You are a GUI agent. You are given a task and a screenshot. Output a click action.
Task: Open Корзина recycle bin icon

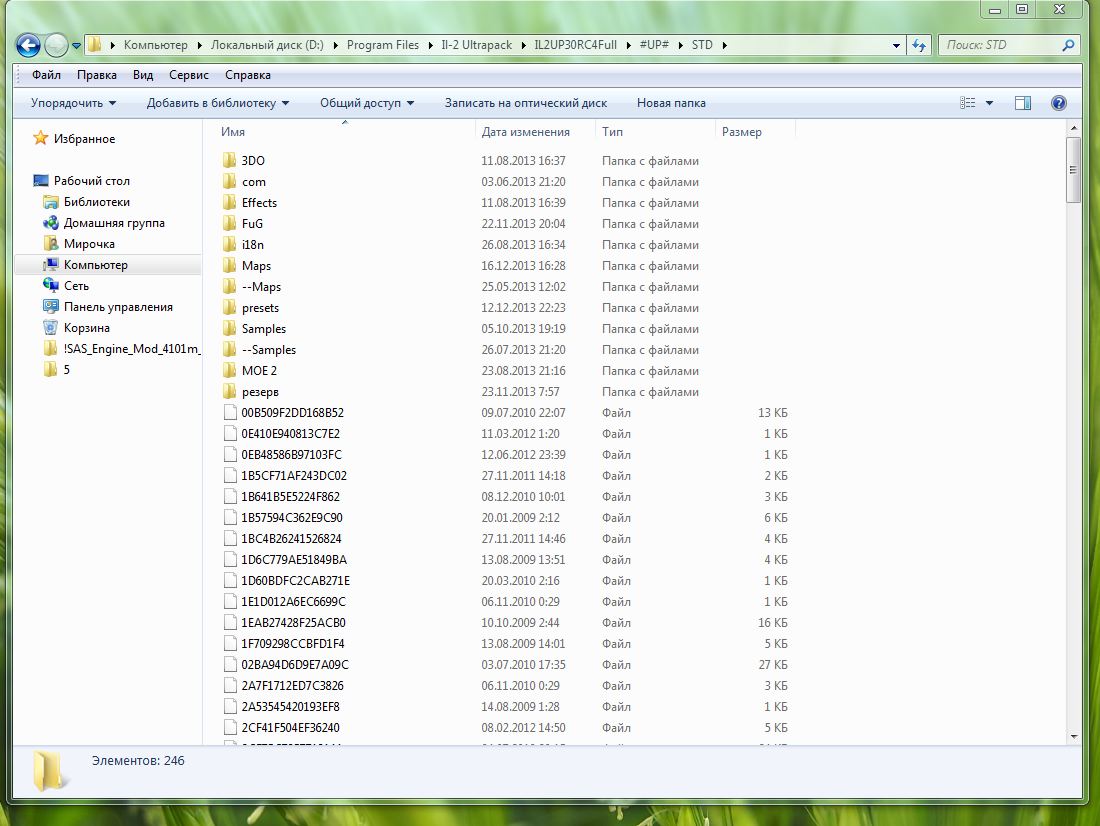[x=51, y=328]
